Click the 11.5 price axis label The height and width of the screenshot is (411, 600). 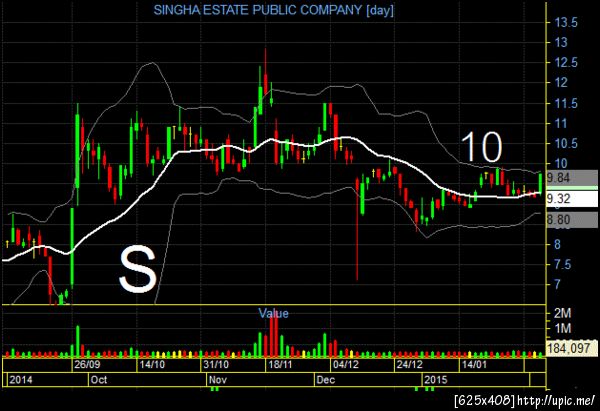(x=566, y=104)
